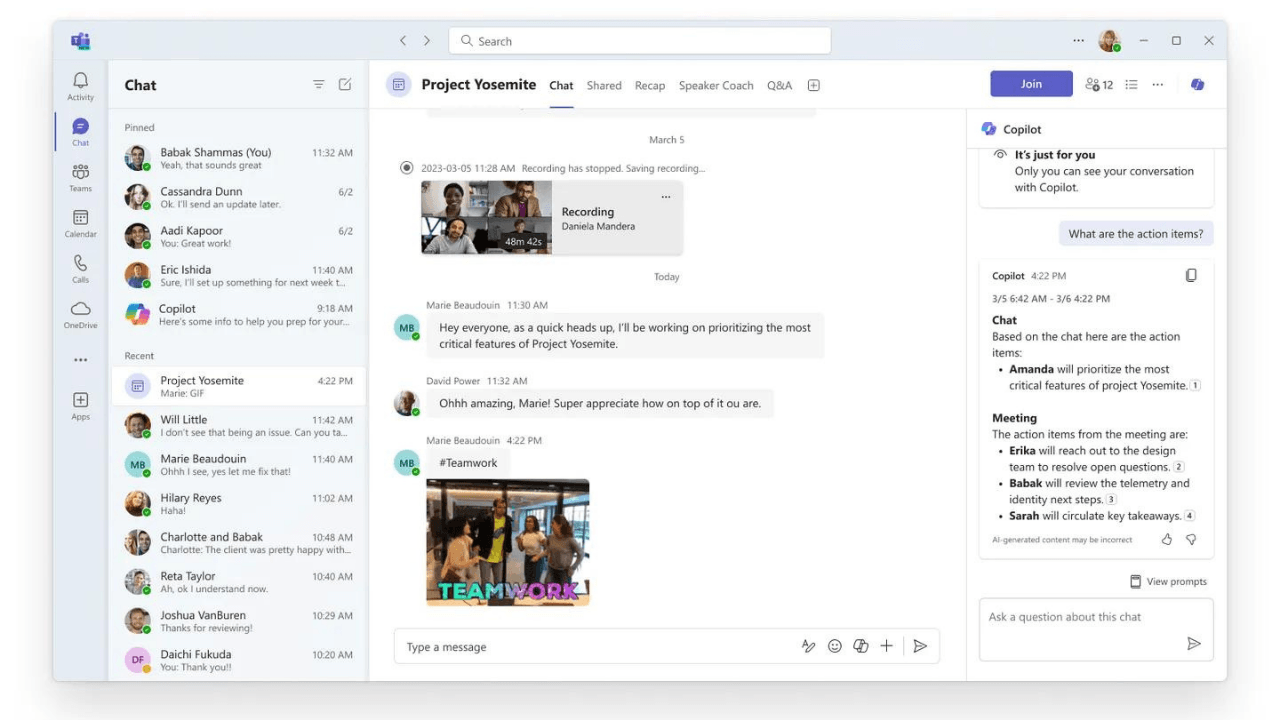Viewport: 1280px width, 720px height.
Task: Open Activity in the left sidebar
Action: coord(80,86)
